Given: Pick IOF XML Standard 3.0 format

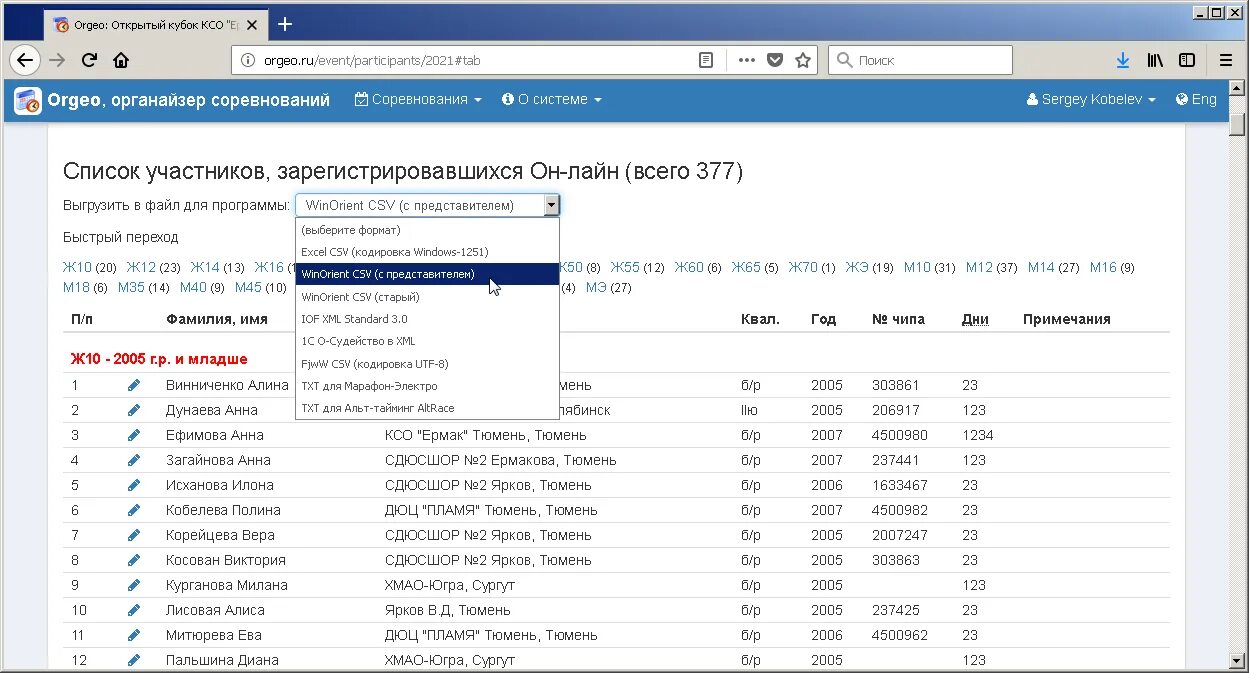Looking at the screenshot, I should point(427,319).
